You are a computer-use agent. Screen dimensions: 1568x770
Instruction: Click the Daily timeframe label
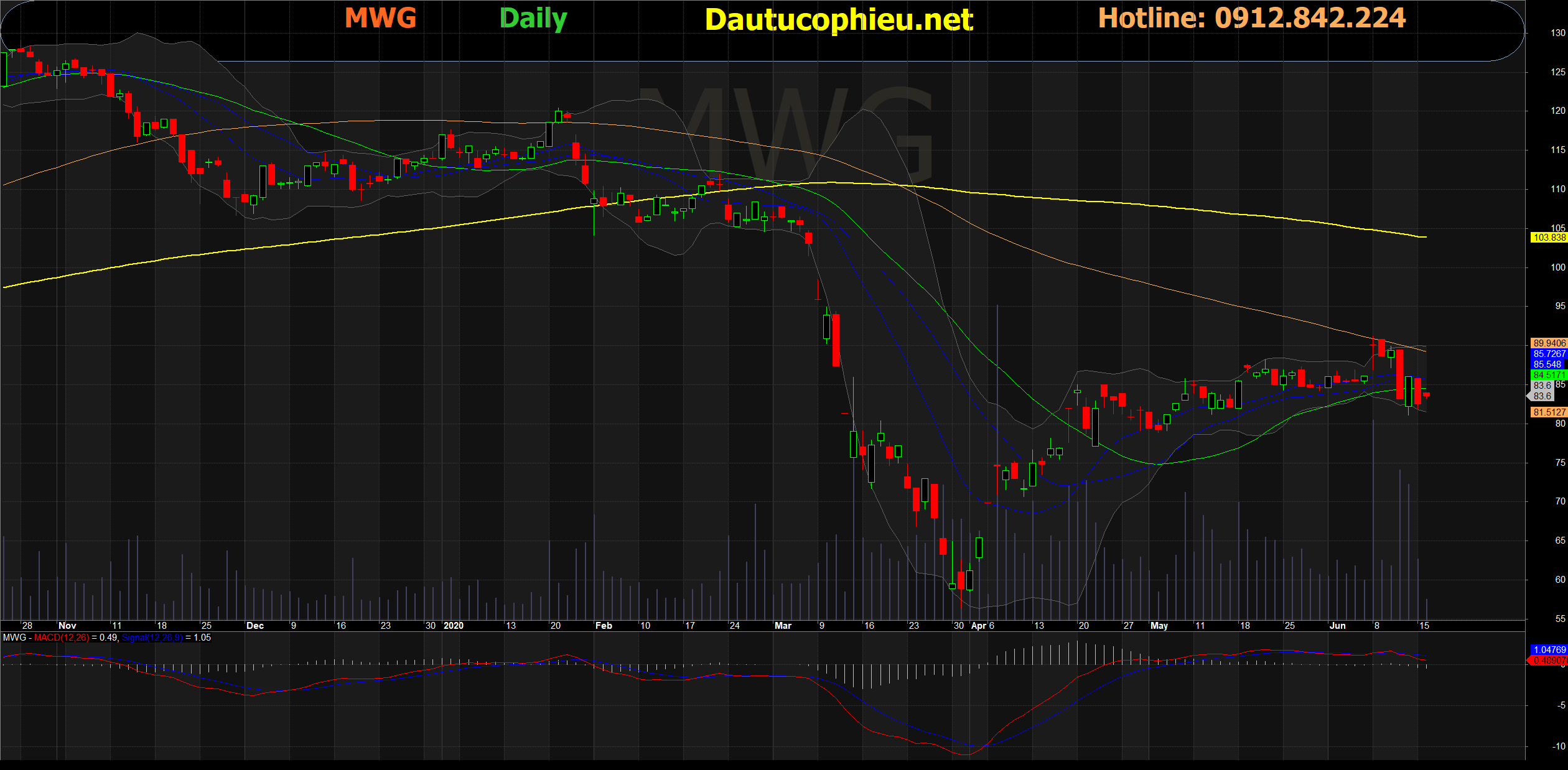[x=533, y=19]
